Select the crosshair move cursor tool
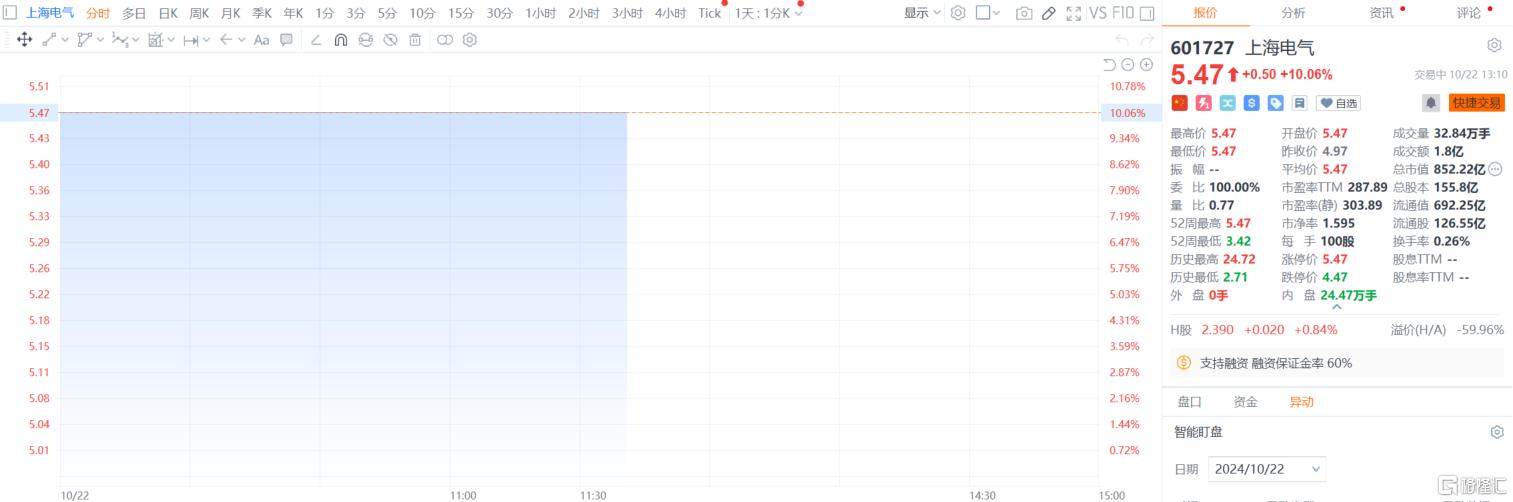This screenshot has height=502, width=1513. click(24, 40)
